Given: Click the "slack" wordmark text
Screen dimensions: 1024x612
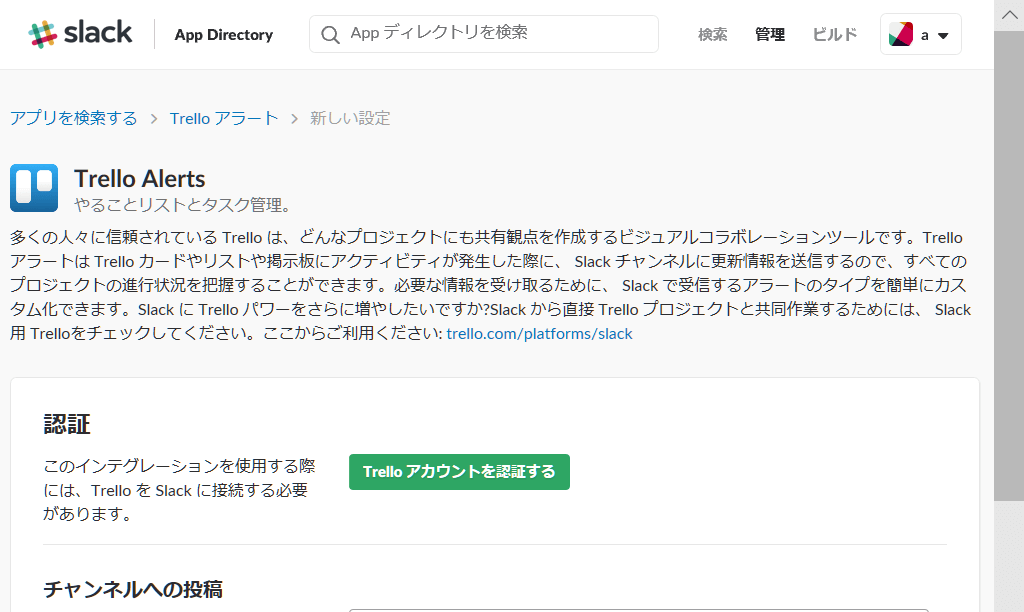Looking at the screenshot, I should (x=98, y=33).
